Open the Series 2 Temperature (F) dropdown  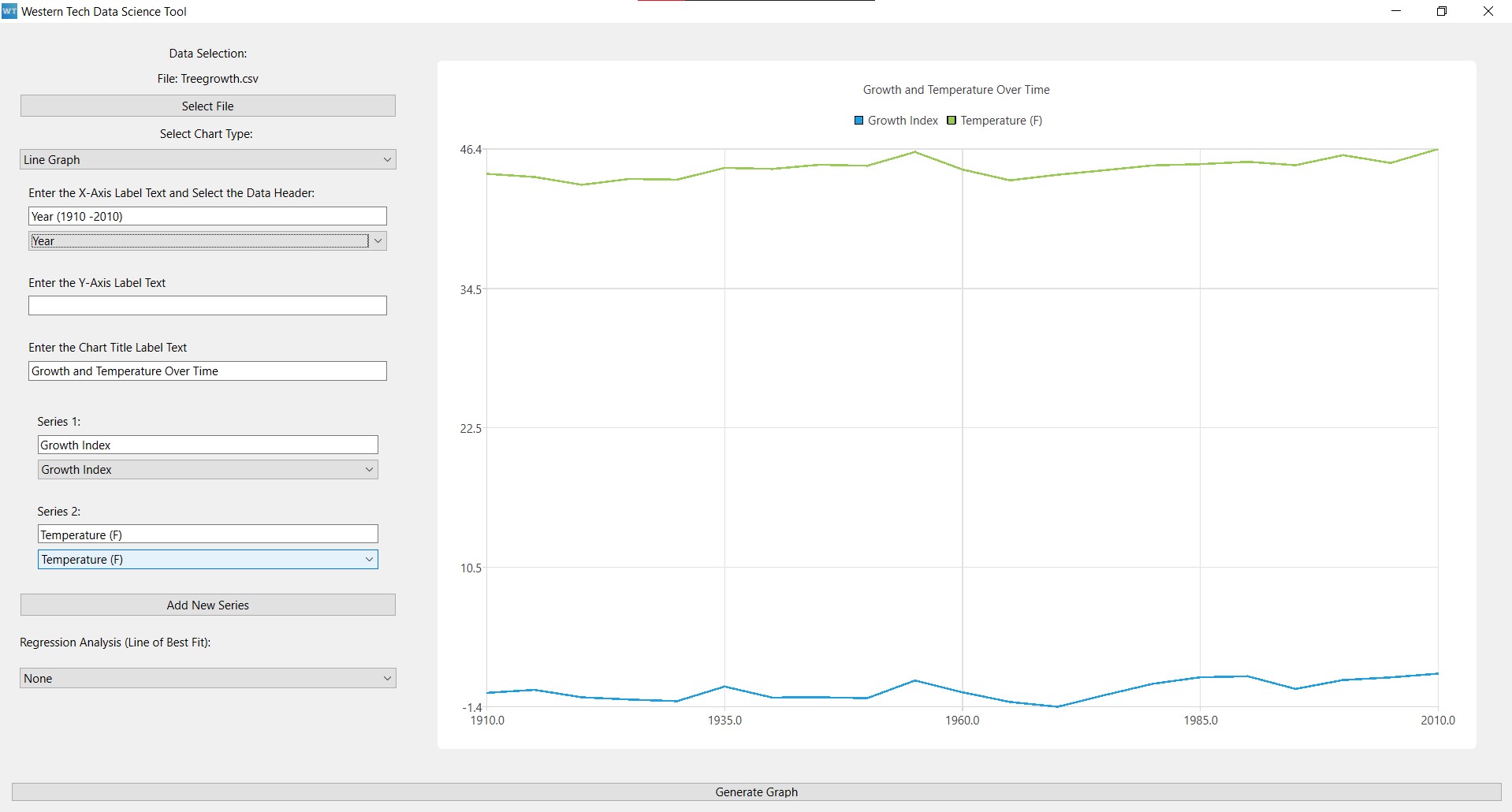207,560
